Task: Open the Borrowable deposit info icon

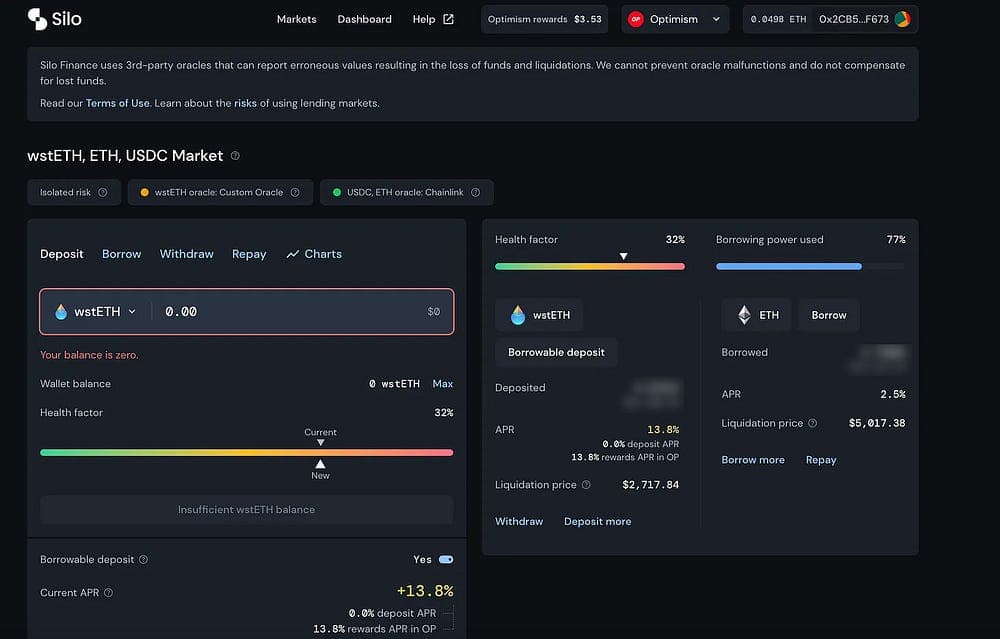Action: click(143, 559)
